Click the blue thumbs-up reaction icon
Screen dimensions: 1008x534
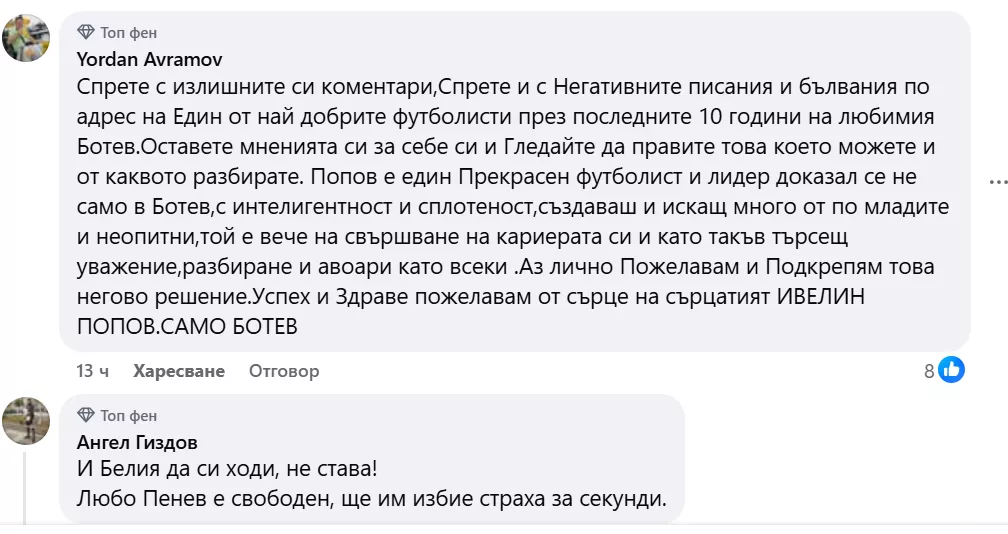[x=951, y=370]
